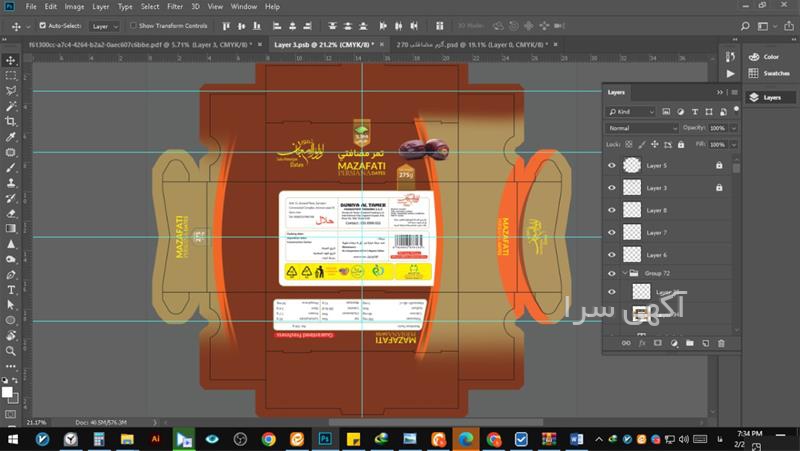
Task: Activate the Horizontal Type tool
Action: (x=10, y=290)
